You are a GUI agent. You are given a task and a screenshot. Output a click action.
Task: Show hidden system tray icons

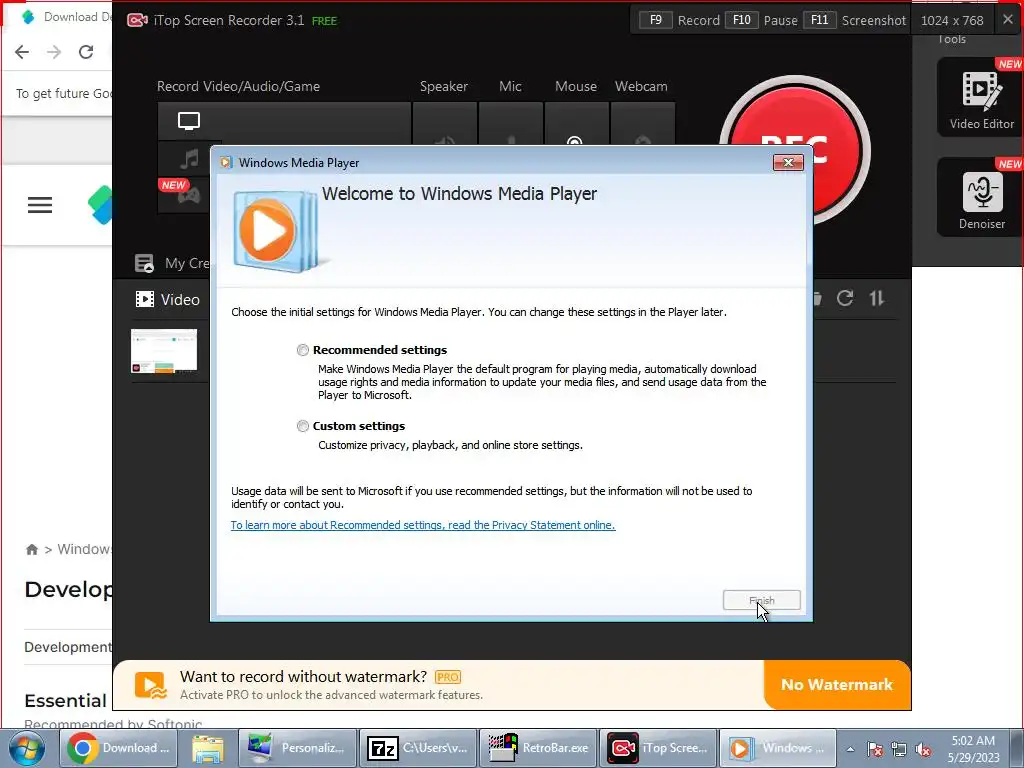pos(850,749)
